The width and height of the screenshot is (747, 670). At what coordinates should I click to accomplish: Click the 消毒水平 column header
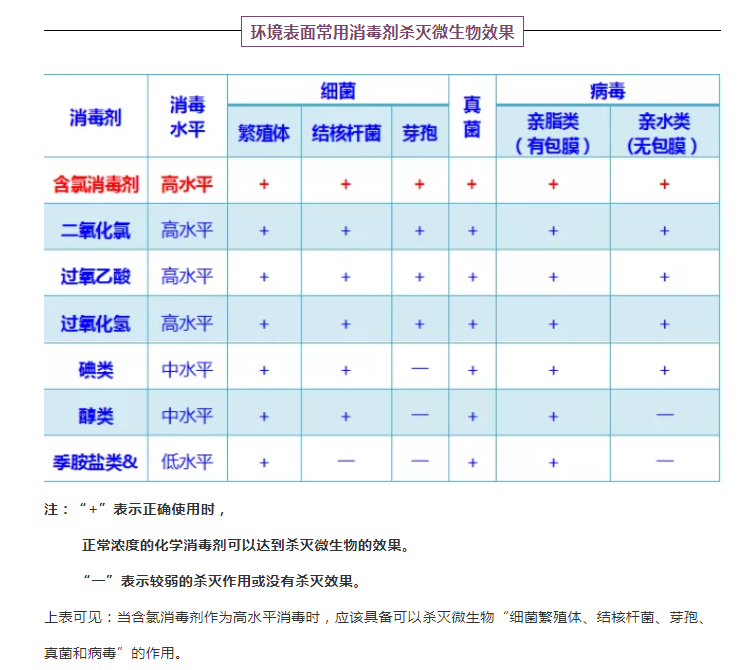187,117
